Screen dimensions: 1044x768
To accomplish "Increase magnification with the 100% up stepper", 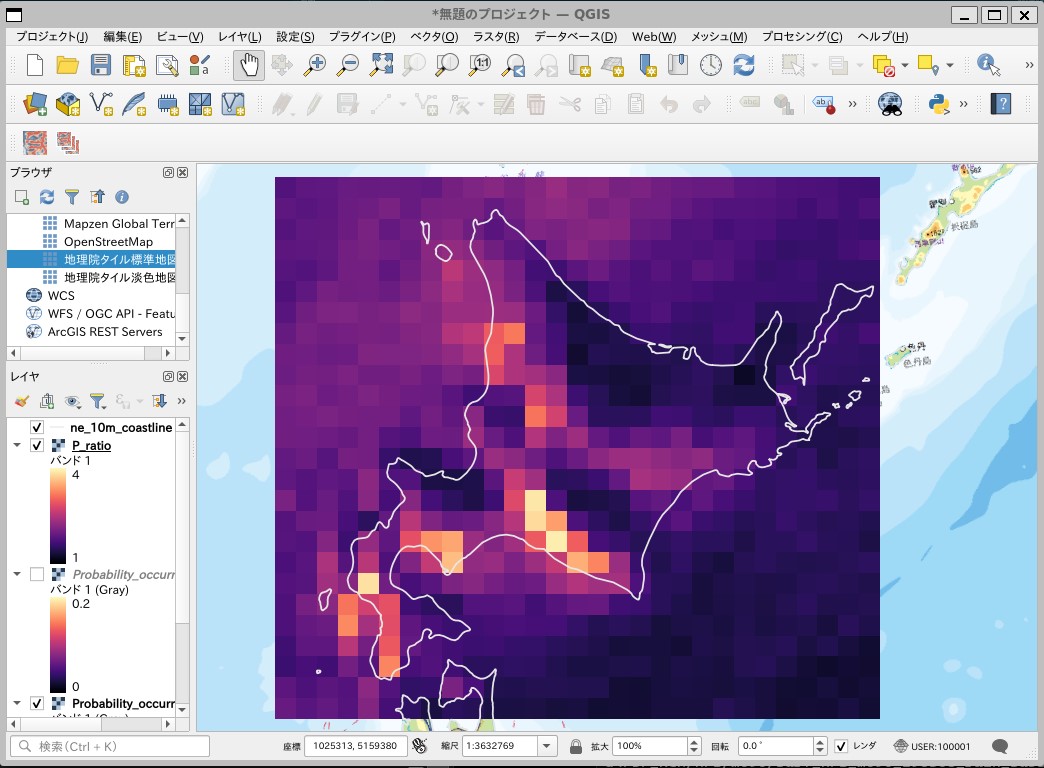I will coord(694,741).
